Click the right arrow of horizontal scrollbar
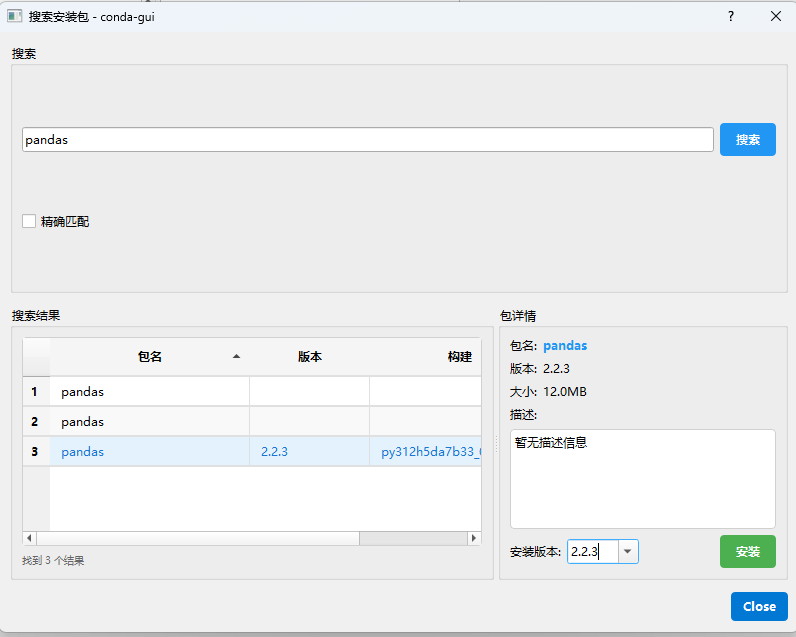This screenshot has width=796, height=637. pyautogui.click(x=474, y=538)
